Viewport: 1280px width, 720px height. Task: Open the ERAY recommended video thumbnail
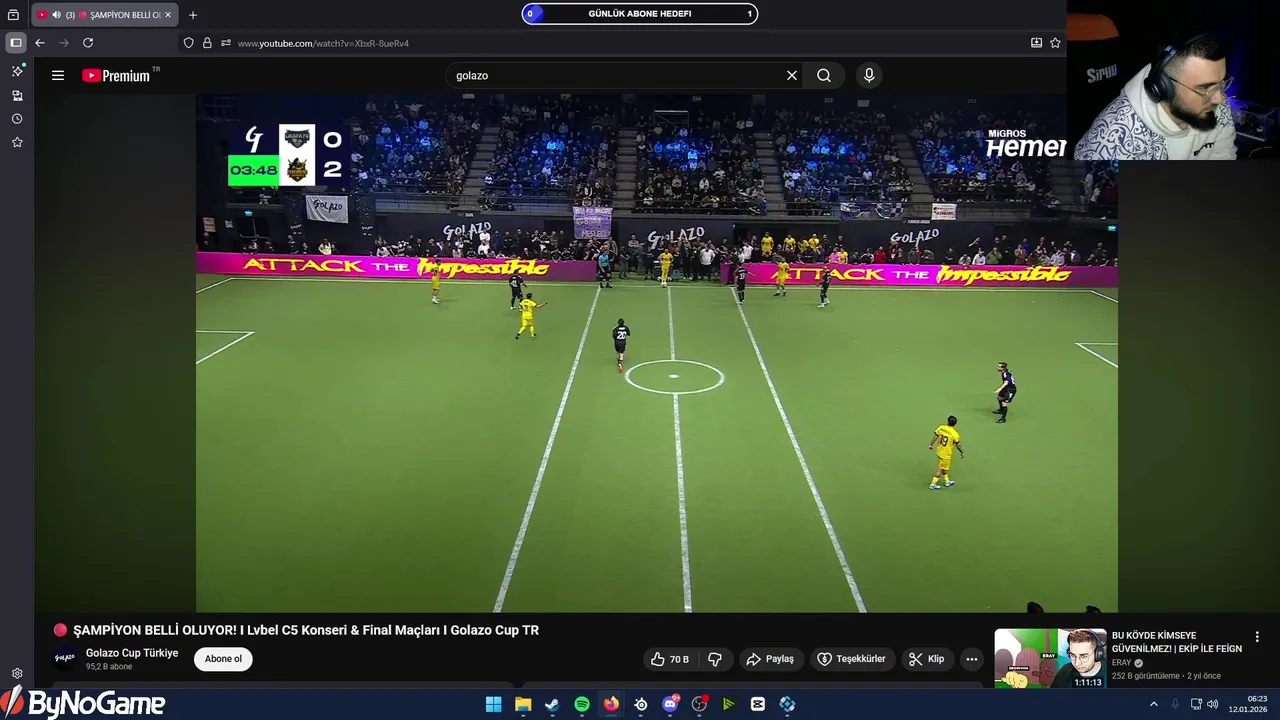[1050, 658]
